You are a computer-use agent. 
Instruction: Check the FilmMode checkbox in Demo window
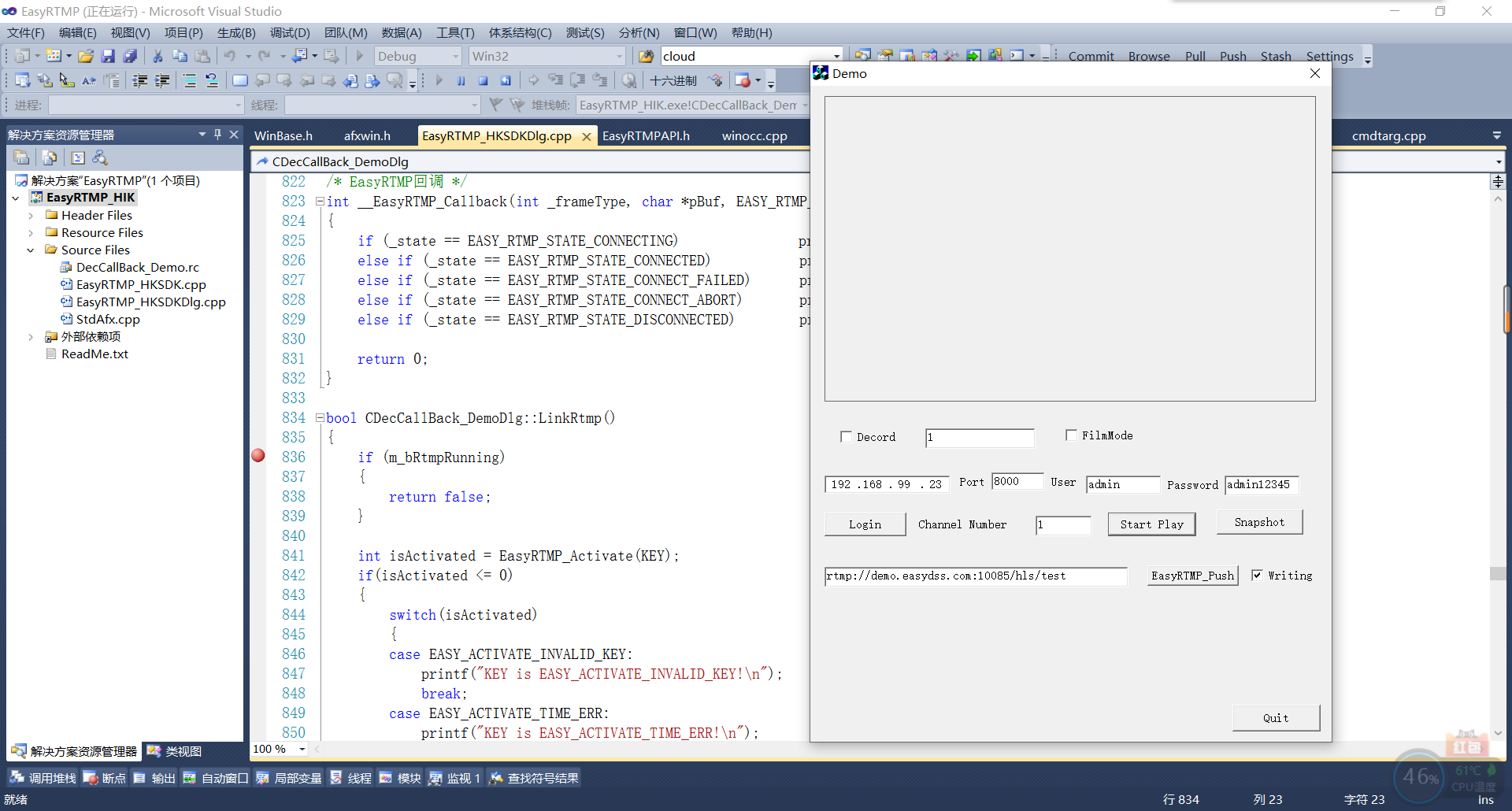tap(1071, 435)
